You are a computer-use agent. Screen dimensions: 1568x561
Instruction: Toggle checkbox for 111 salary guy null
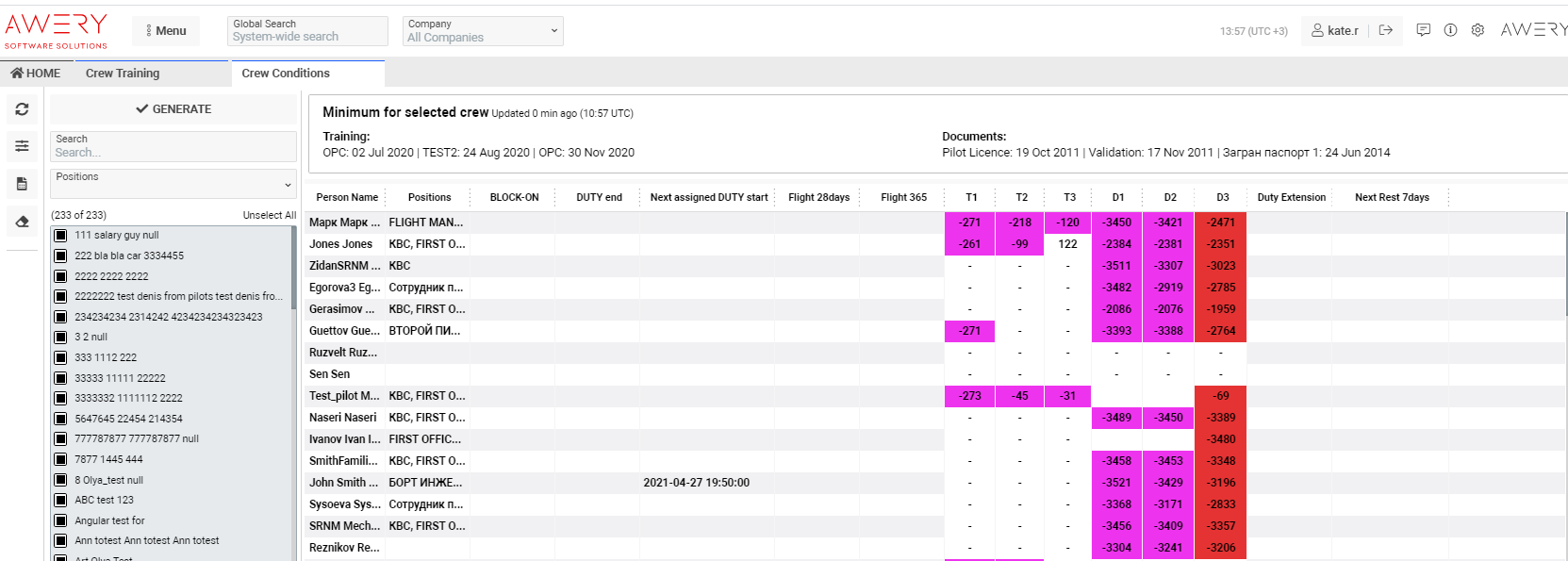point(60,236)
